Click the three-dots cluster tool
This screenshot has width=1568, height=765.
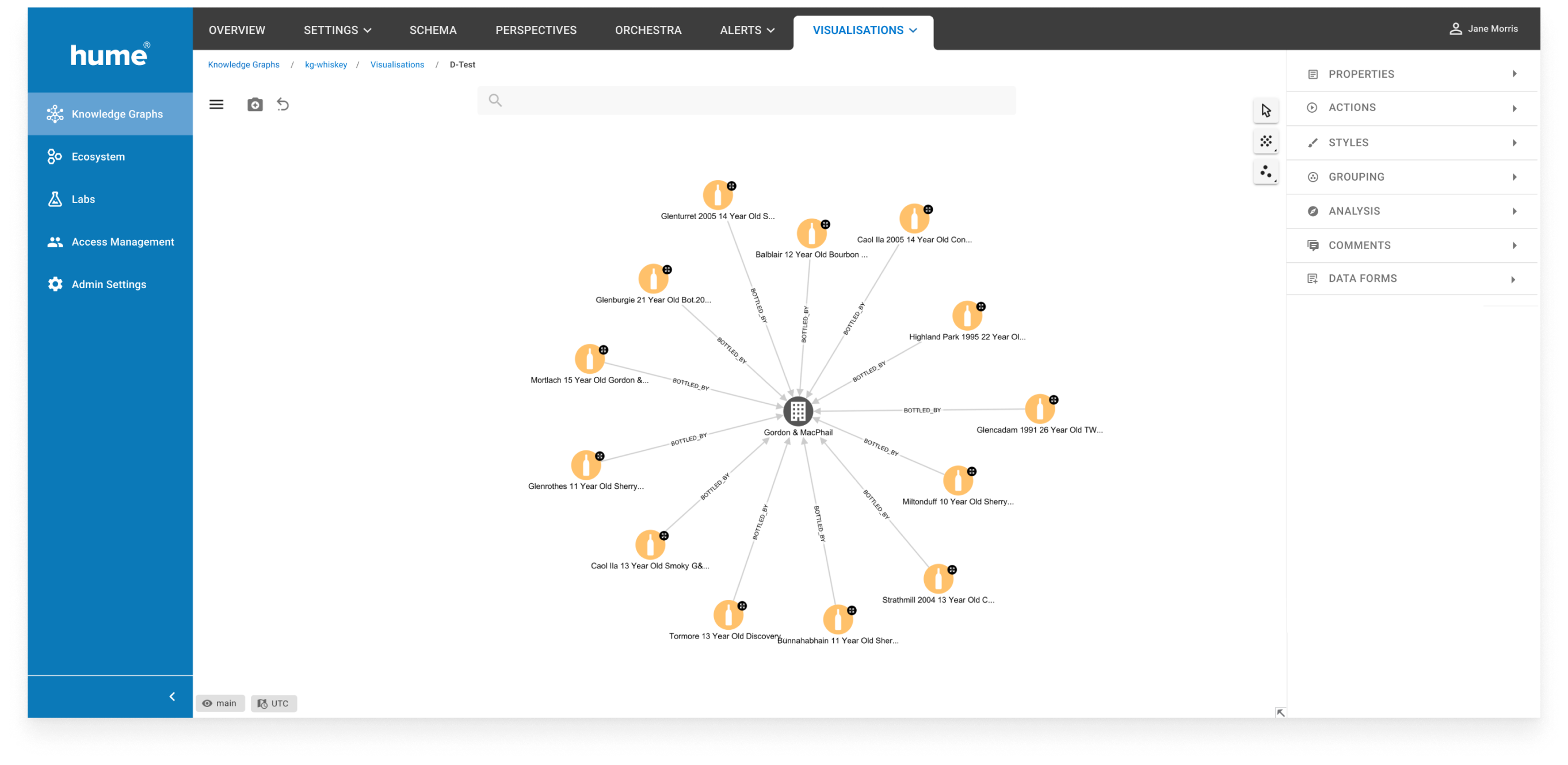click(x=1265, y=172)
